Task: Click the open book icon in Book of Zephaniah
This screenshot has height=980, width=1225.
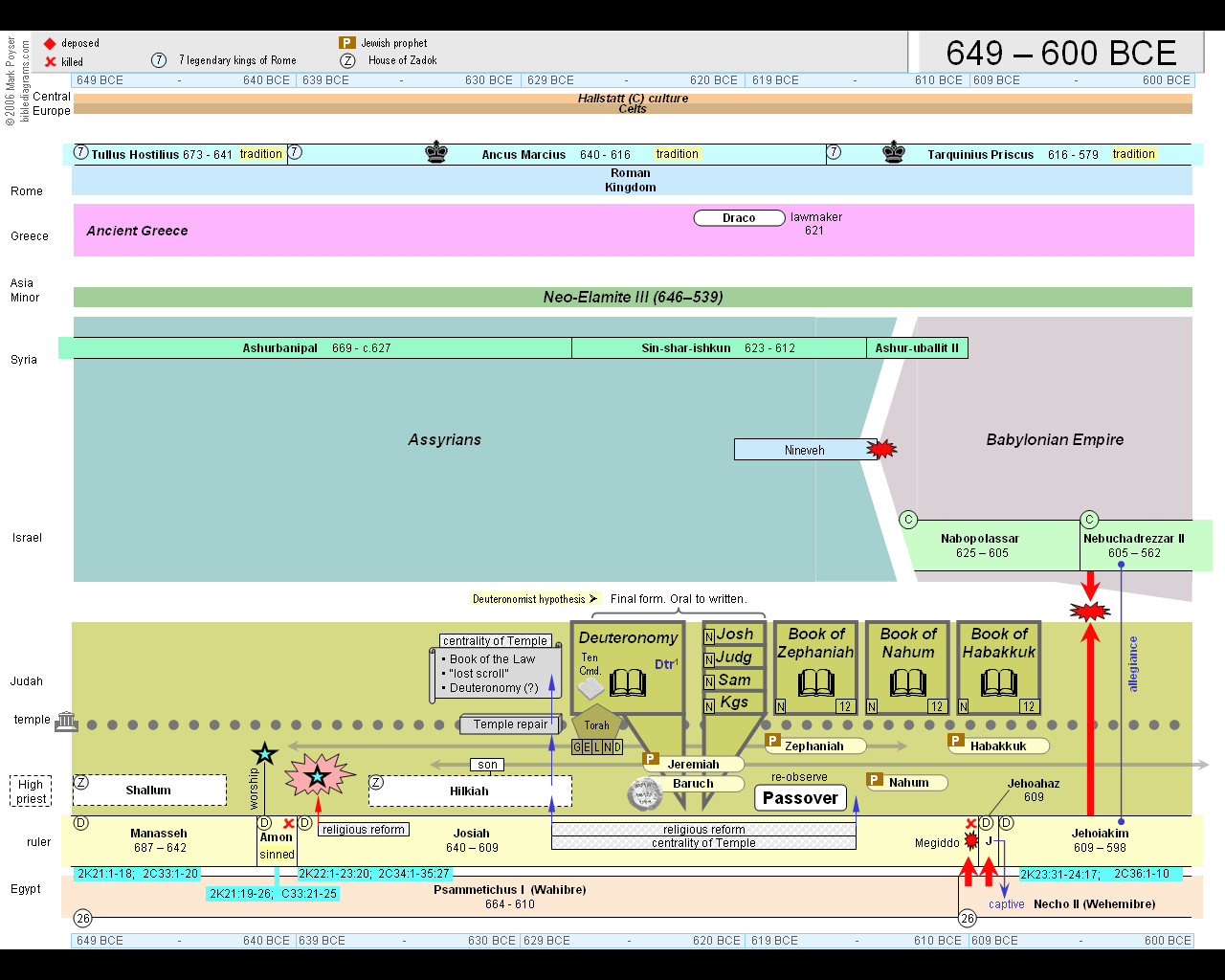Action: coord(816,683)
